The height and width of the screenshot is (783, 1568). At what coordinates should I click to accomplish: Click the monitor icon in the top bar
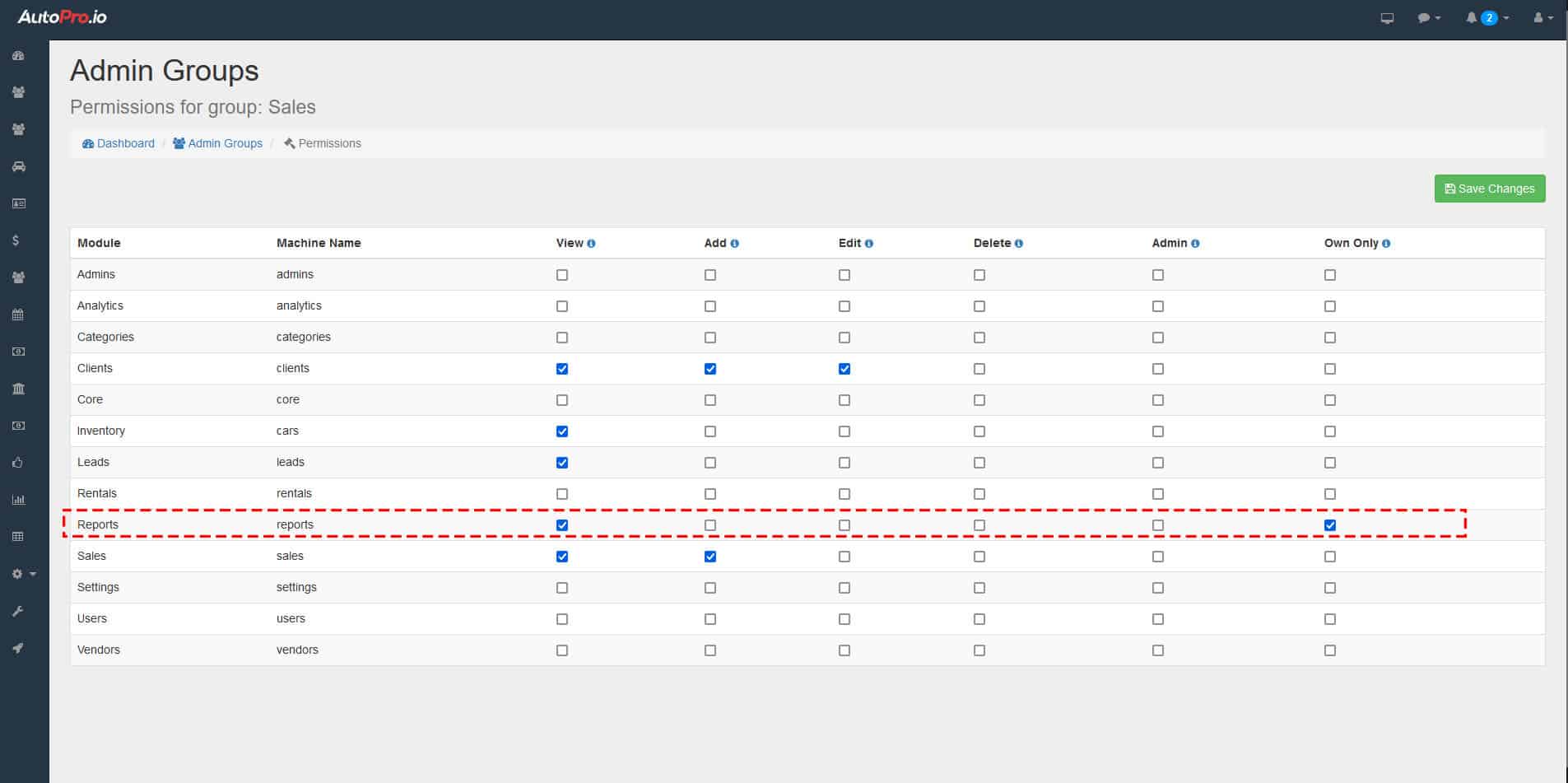point(1387,17)
